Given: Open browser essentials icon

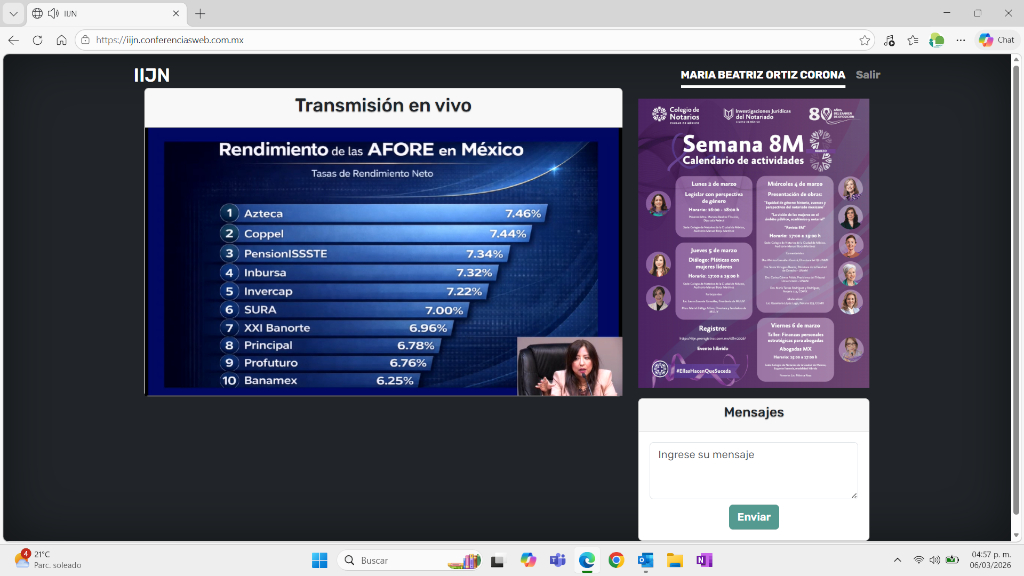Looking at the screenshot, I should click(x=936, y=40).
